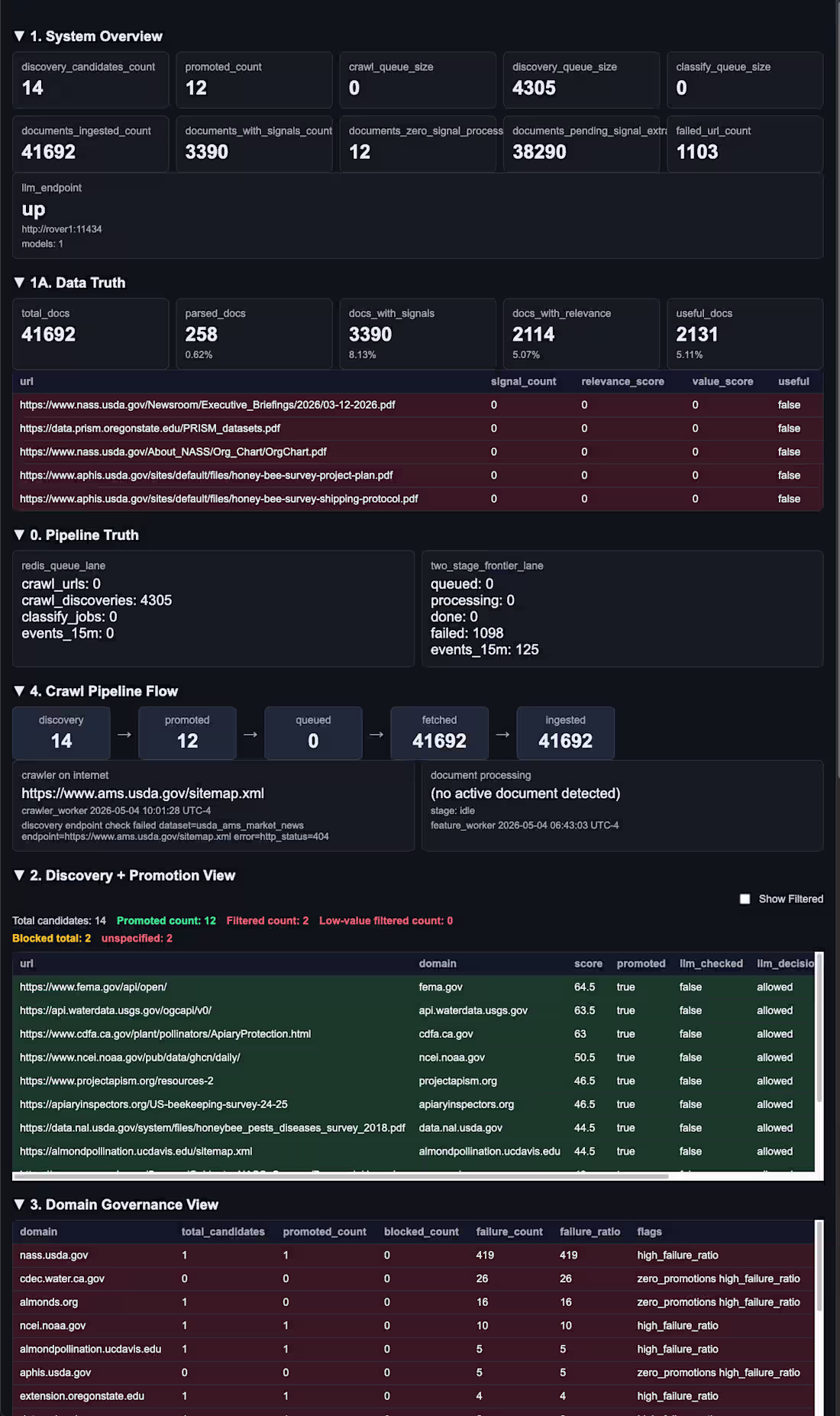840x1416 pixels.
Task: Click the relevance_score column header
Action: tap(622, 381)
